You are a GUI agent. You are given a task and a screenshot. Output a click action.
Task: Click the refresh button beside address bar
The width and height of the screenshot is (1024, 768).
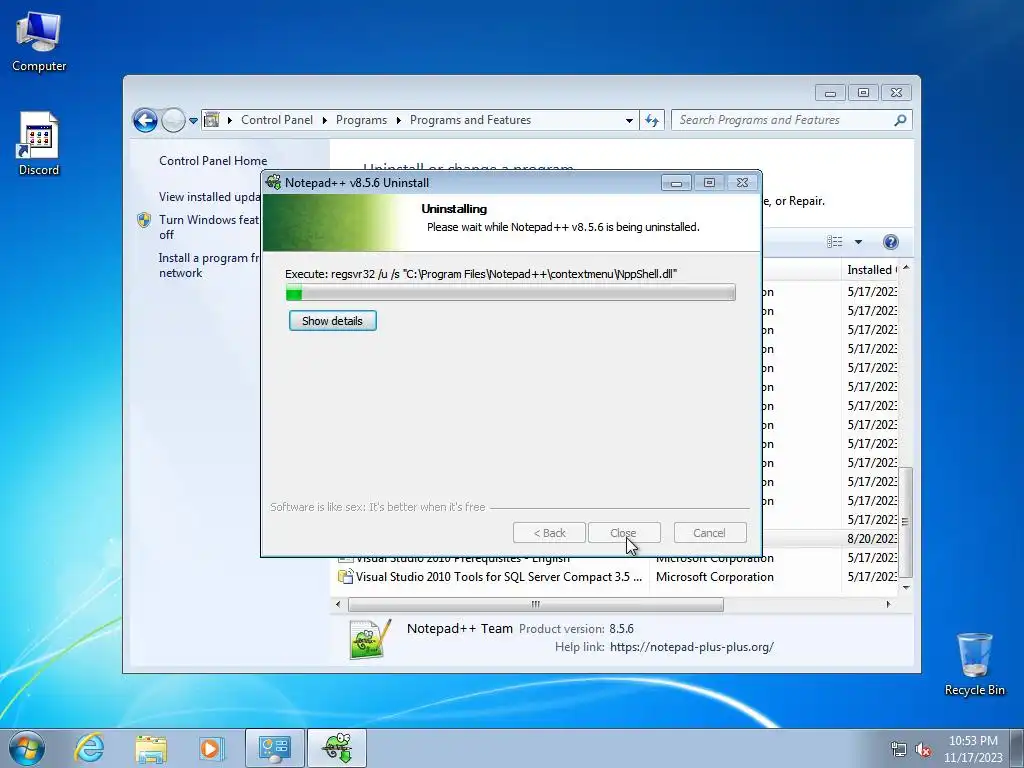(652, 120)
